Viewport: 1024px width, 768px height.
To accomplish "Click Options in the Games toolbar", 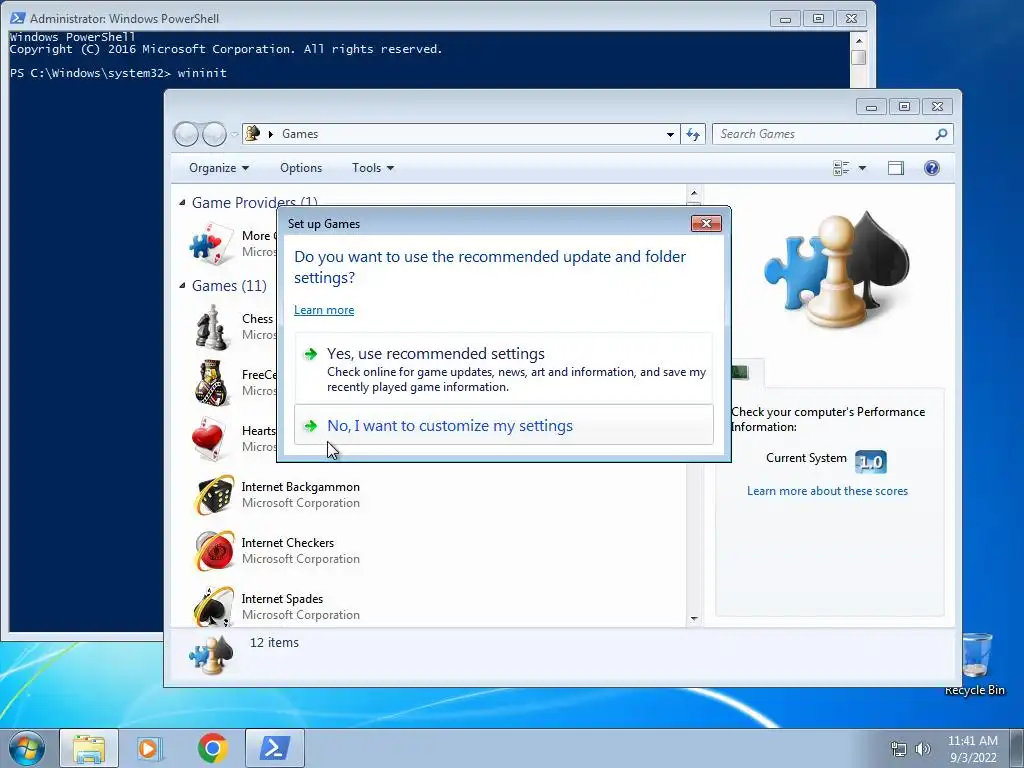I will (x=301, y=168).
